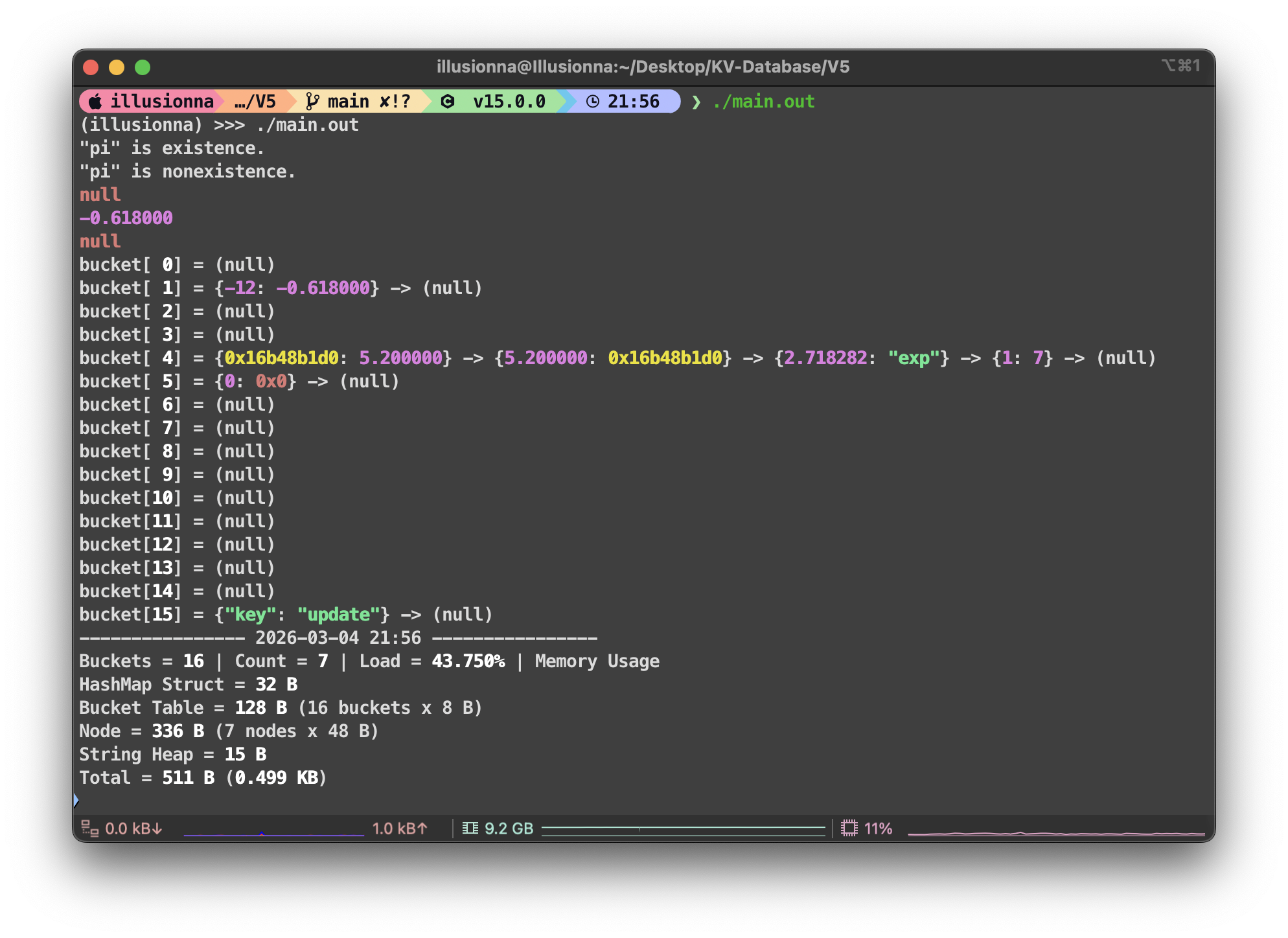
Task: Click the git branch icon beside main
Action: pyautogui.click(x=312, y=101)
